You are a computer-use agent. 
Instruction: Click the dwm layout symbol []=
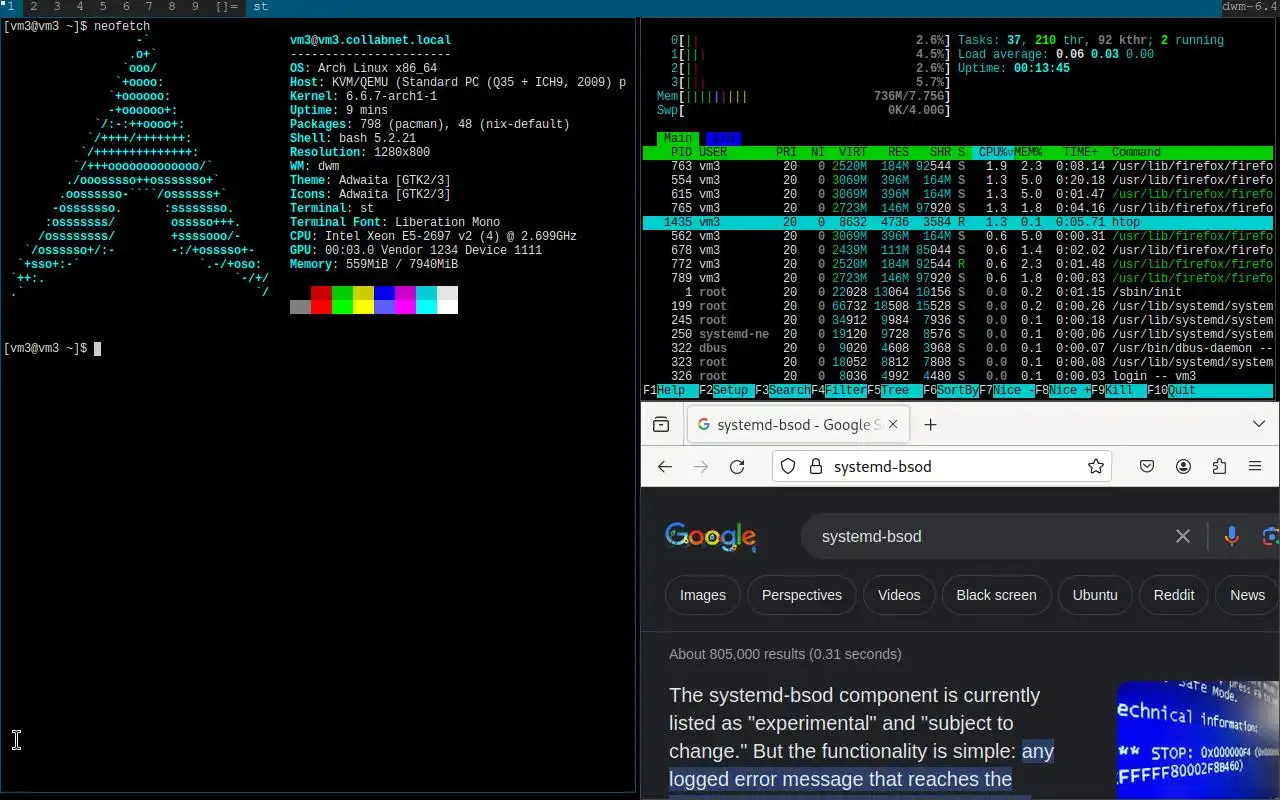pos(227,7)
